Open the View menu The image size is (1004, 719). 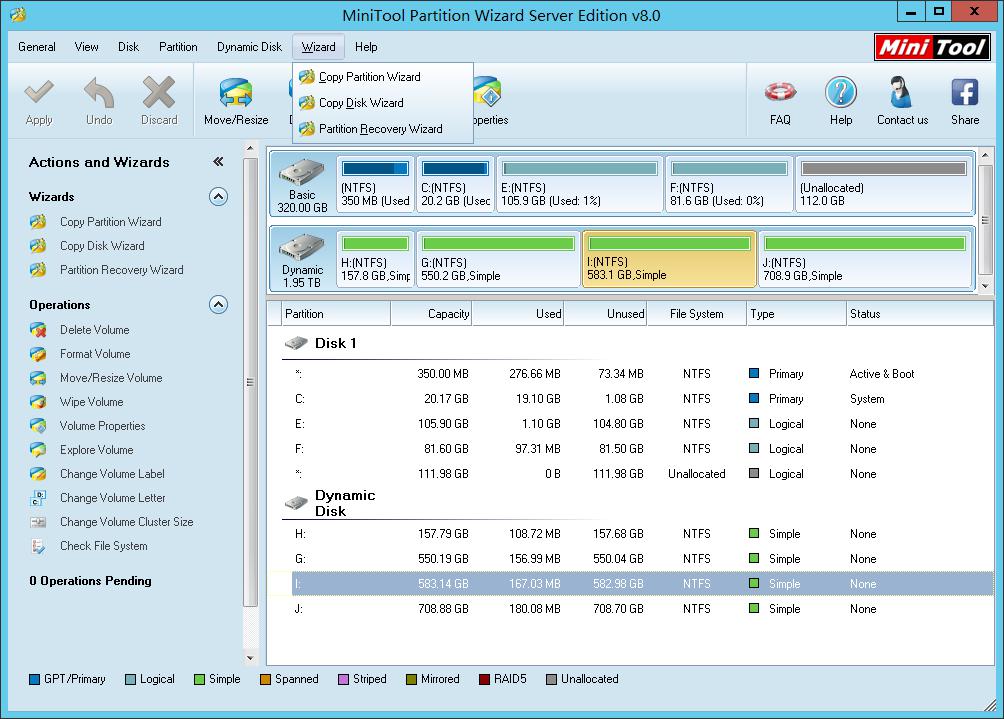point(86,47)
